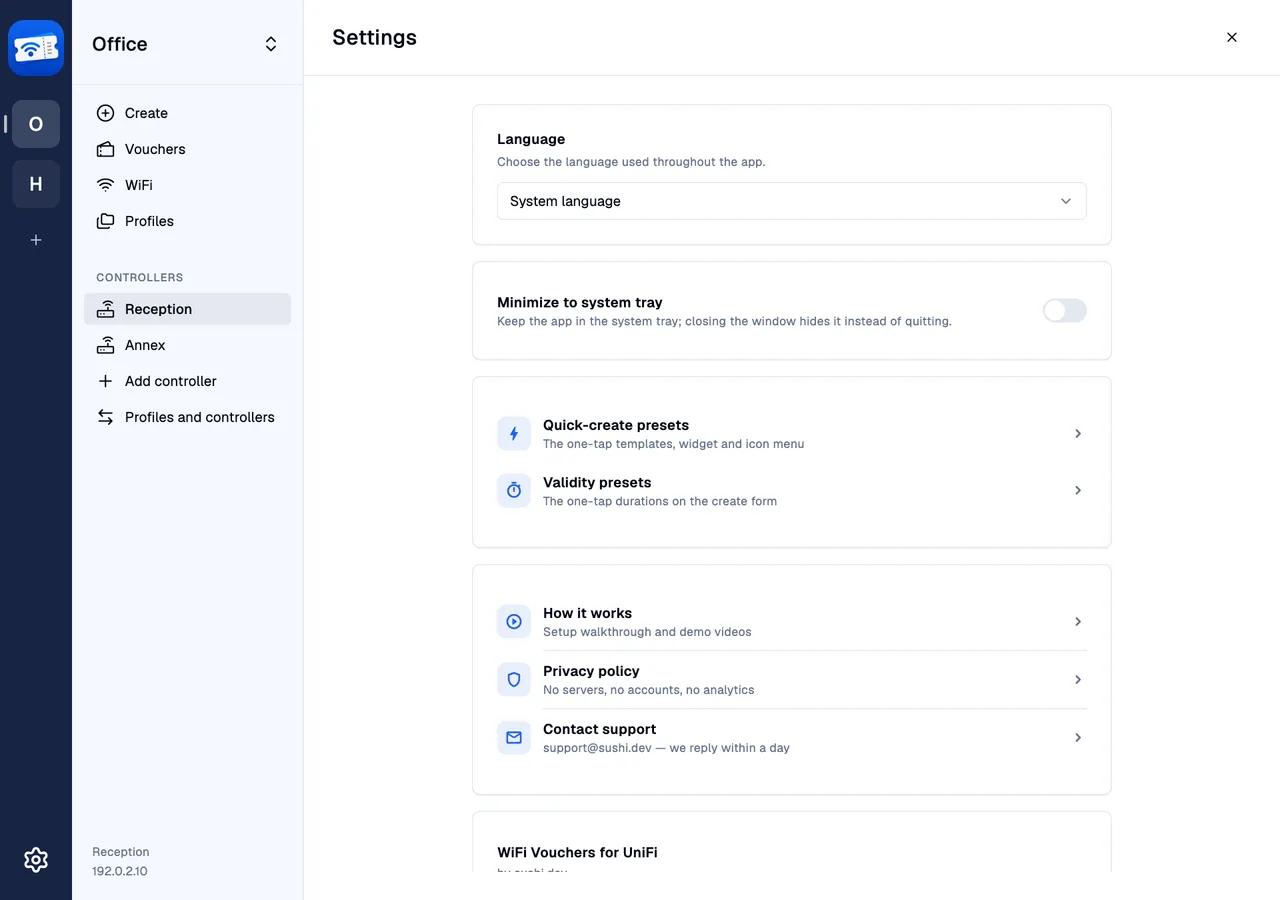Image resolution: width=1280 pixels, height=900 pixels.
Task: Select the Reception controller
Action: click(187, 309)
